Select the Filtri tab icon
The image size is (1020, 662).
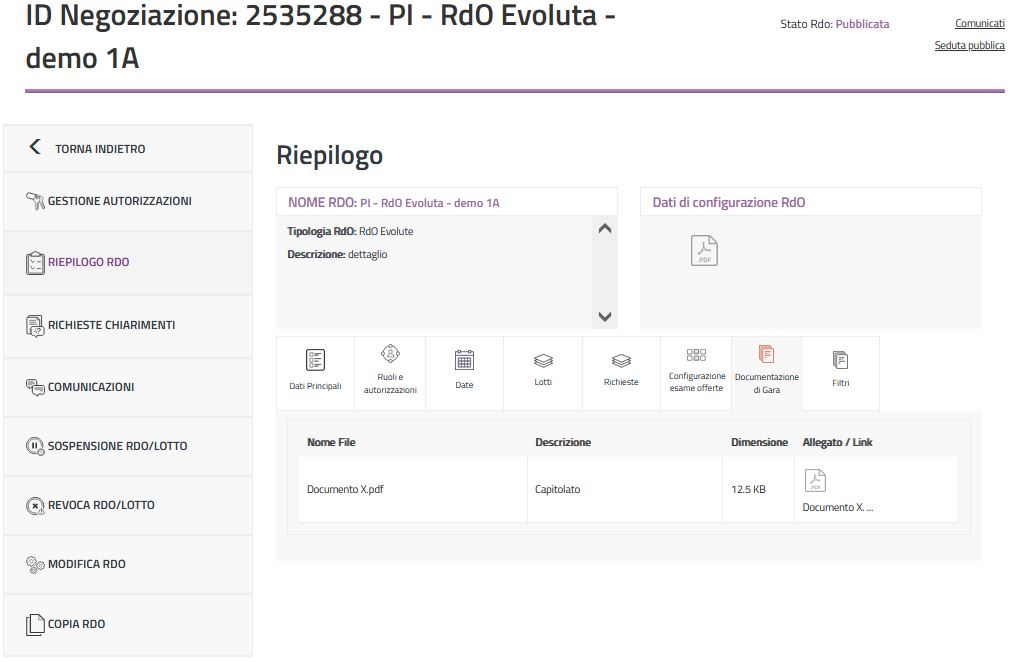coord(840,360)
